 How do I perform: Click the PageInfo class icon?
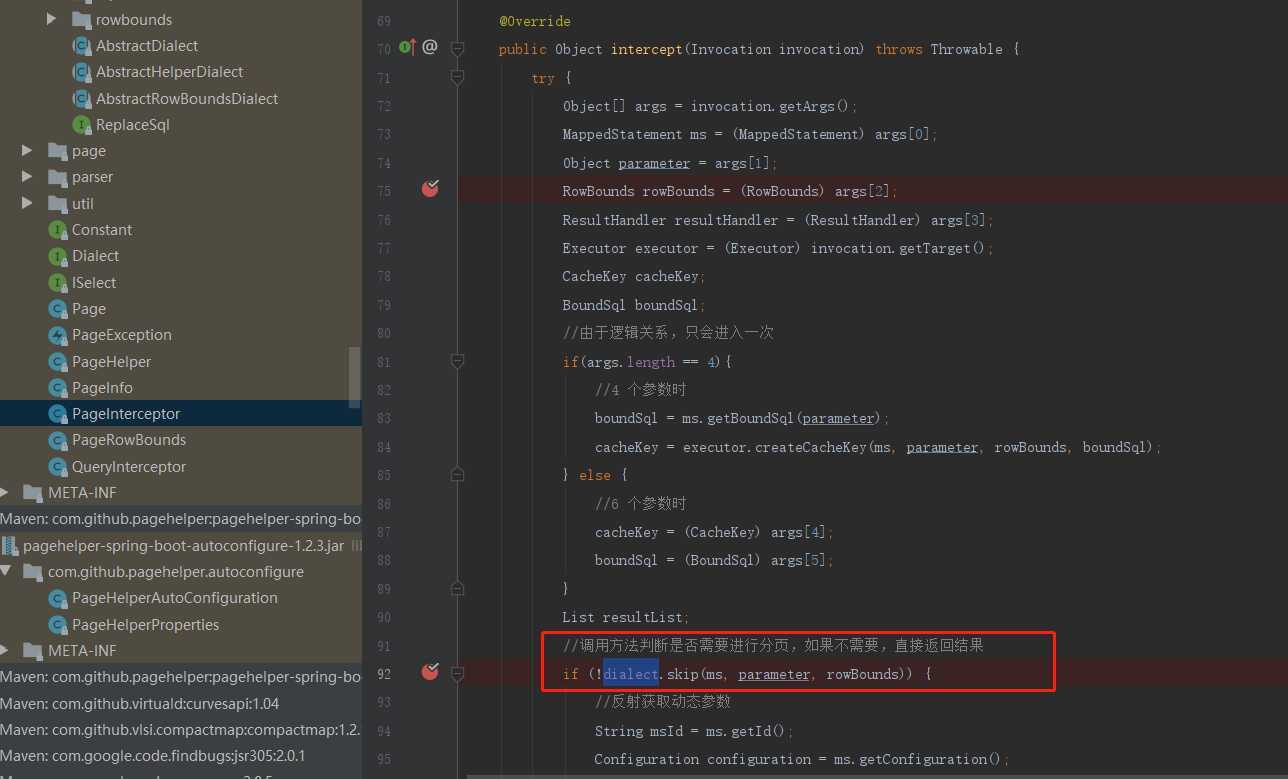point(57,387)
